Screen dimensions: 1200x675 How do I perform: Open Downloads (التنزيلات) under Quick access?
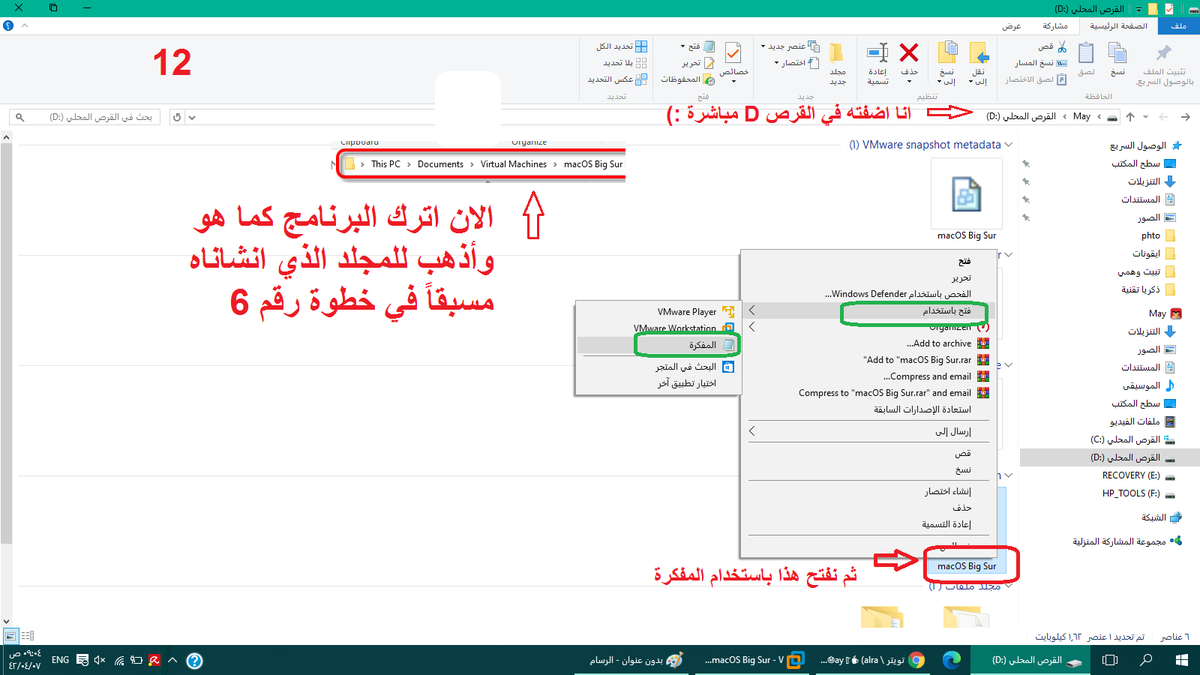point(1152,181)
